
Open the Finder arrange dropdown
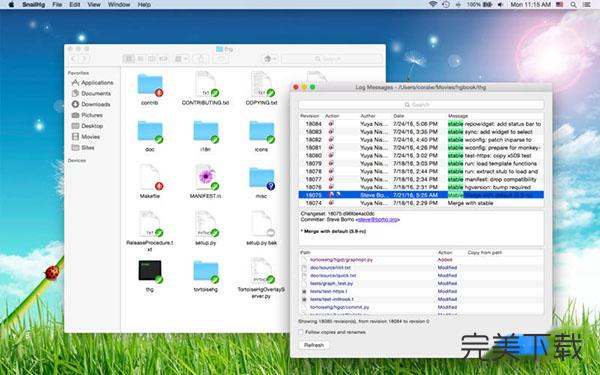[181, 59]
